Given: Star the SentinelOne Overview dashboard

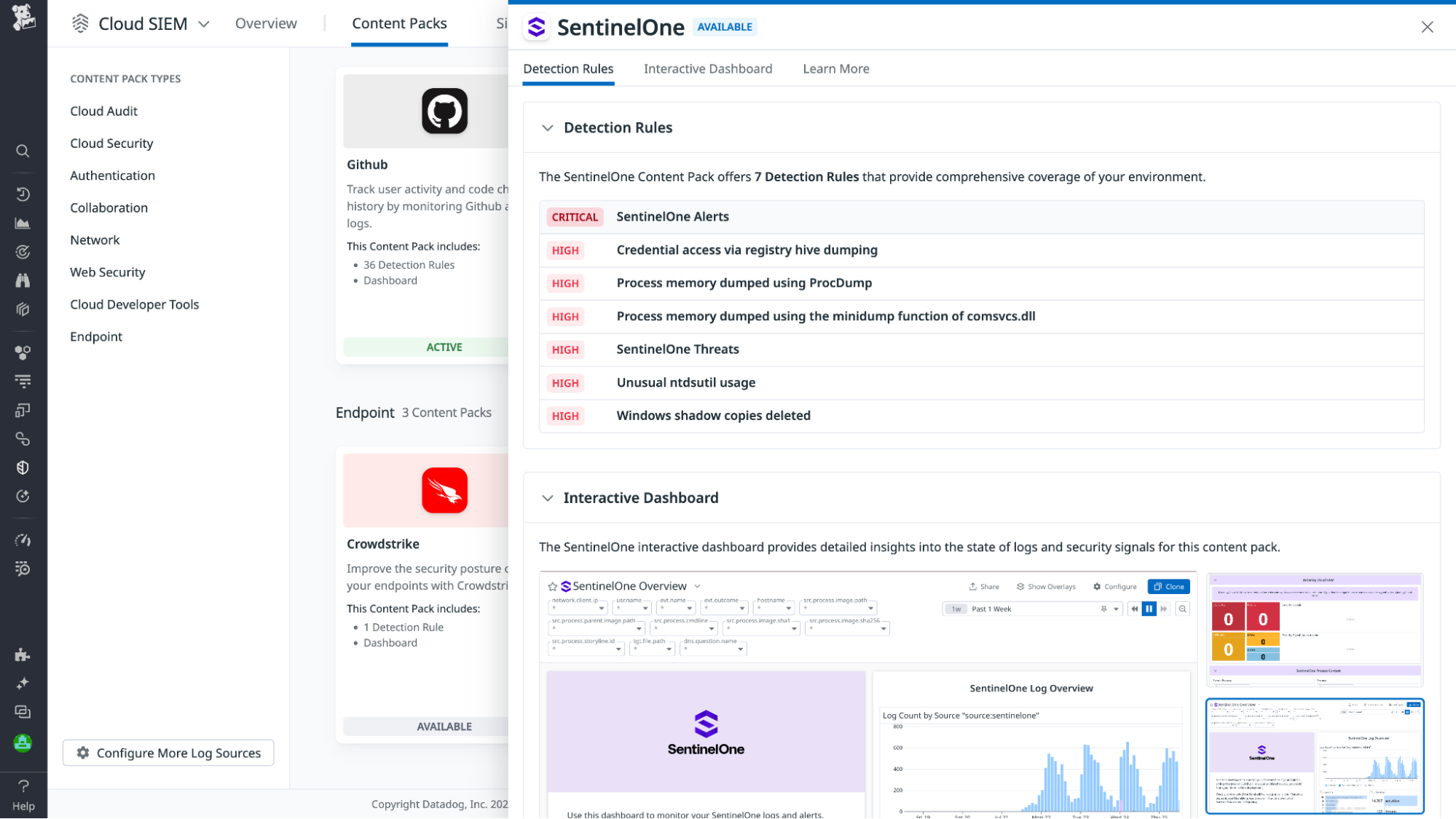Looking at the screenshot, I should [x=553, y=586].
